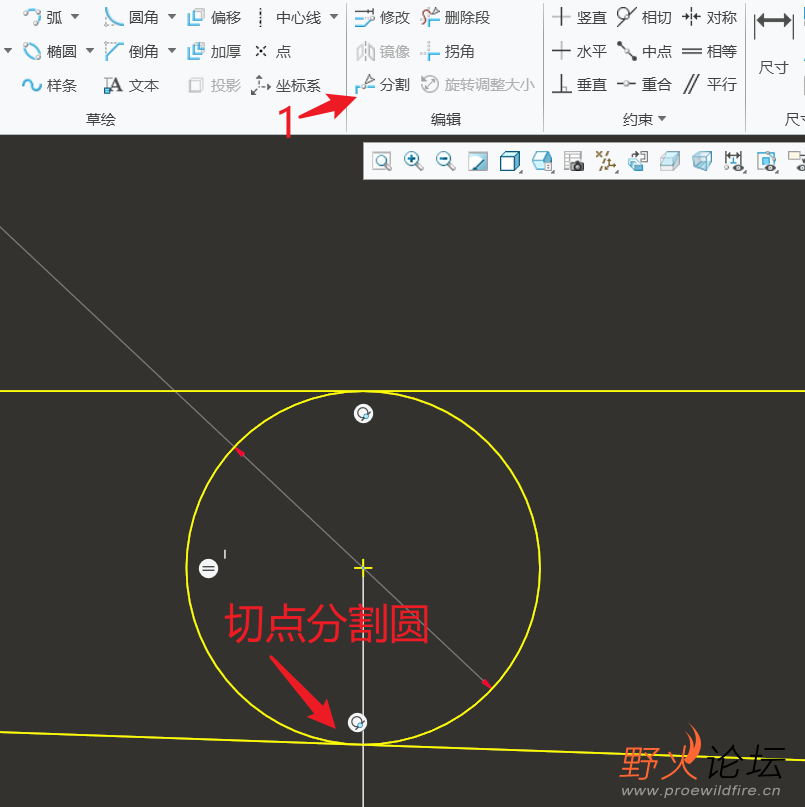Toggle the shaded closed loops icon
Screen dimensions: 805x807
pyautogui.click(x=670, y=161)
